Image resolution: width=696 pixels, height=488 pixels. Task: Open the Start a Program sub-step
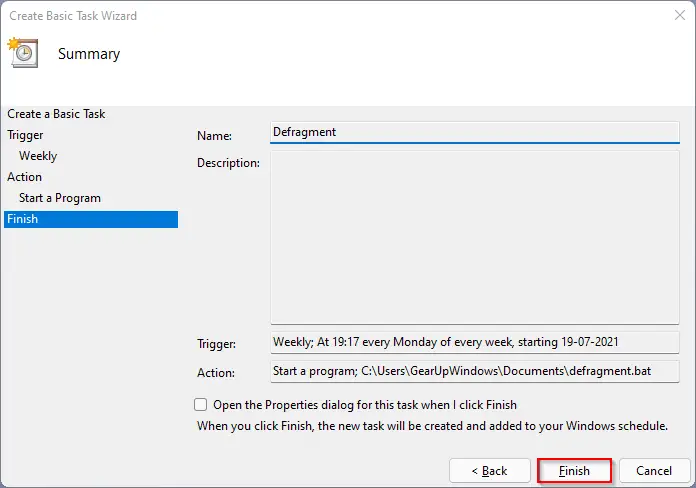pyautogui.click(x=60, y=198)
